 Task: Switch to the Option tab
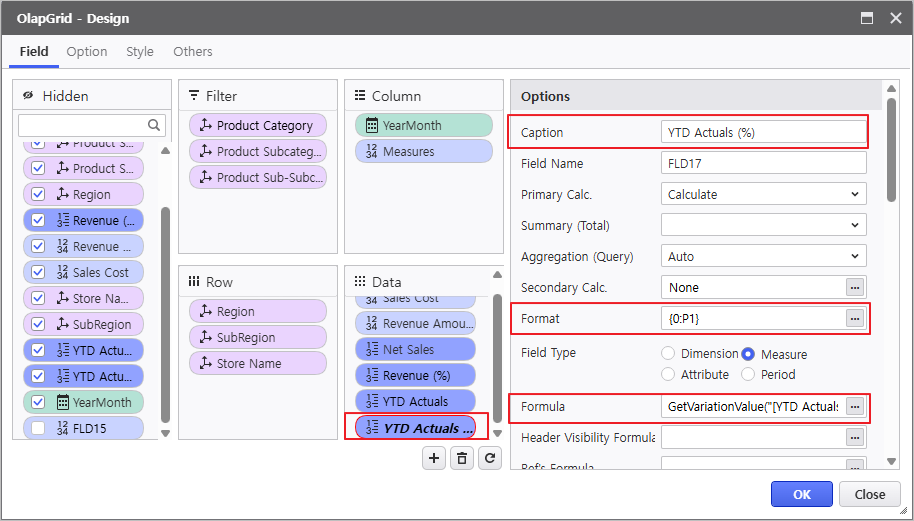pos(87,52)
